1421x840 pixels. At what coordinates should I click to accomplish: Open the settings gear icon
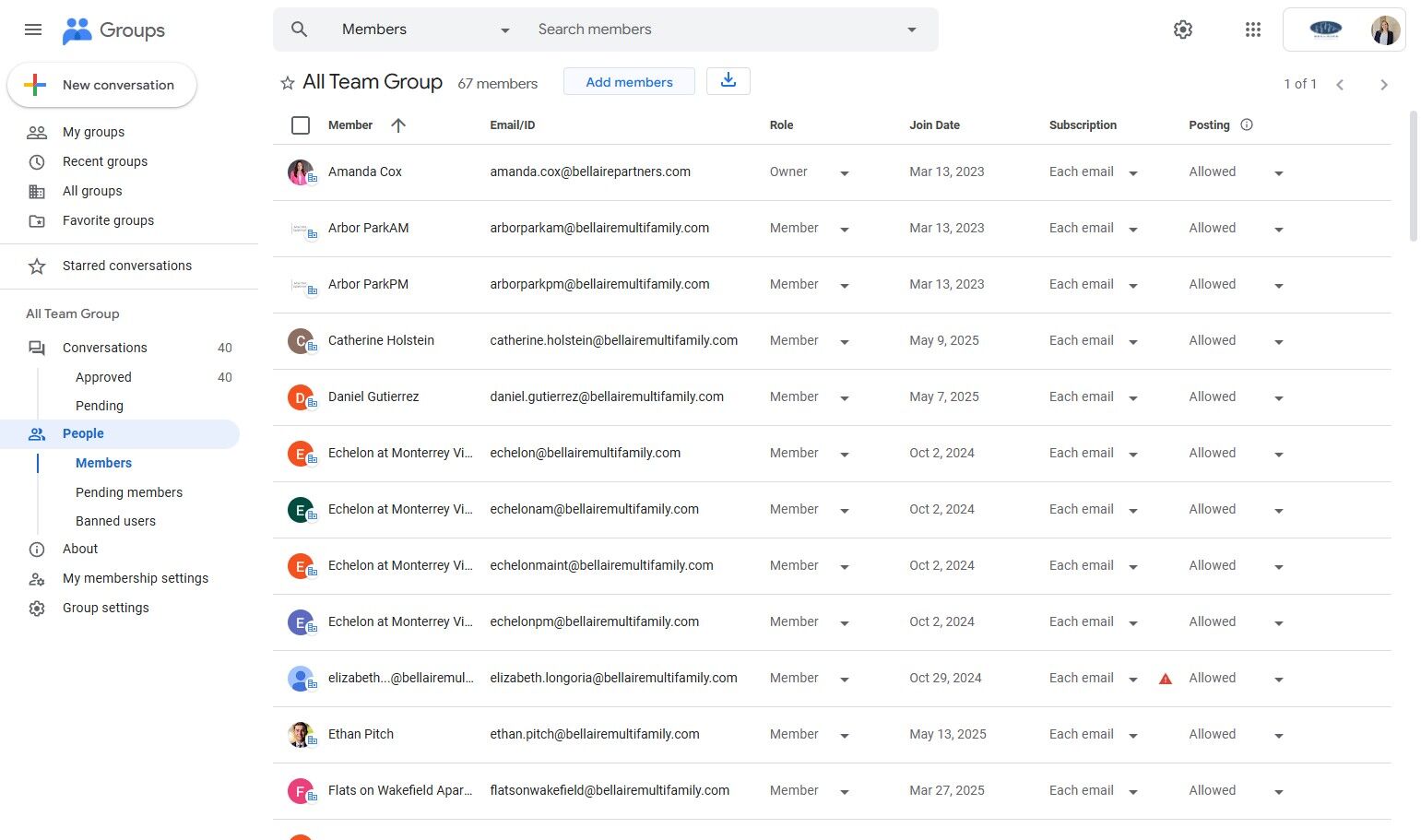(x=1182, y=30)
